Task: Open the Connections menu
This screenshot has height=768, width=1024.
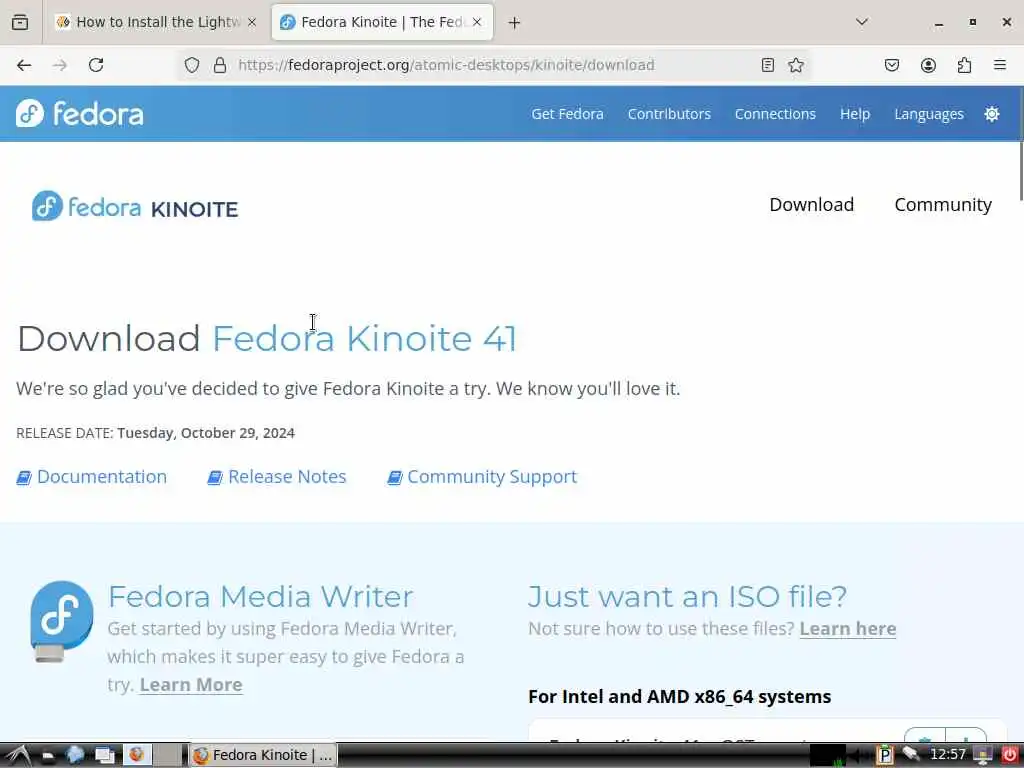Action: click(775, 114)
